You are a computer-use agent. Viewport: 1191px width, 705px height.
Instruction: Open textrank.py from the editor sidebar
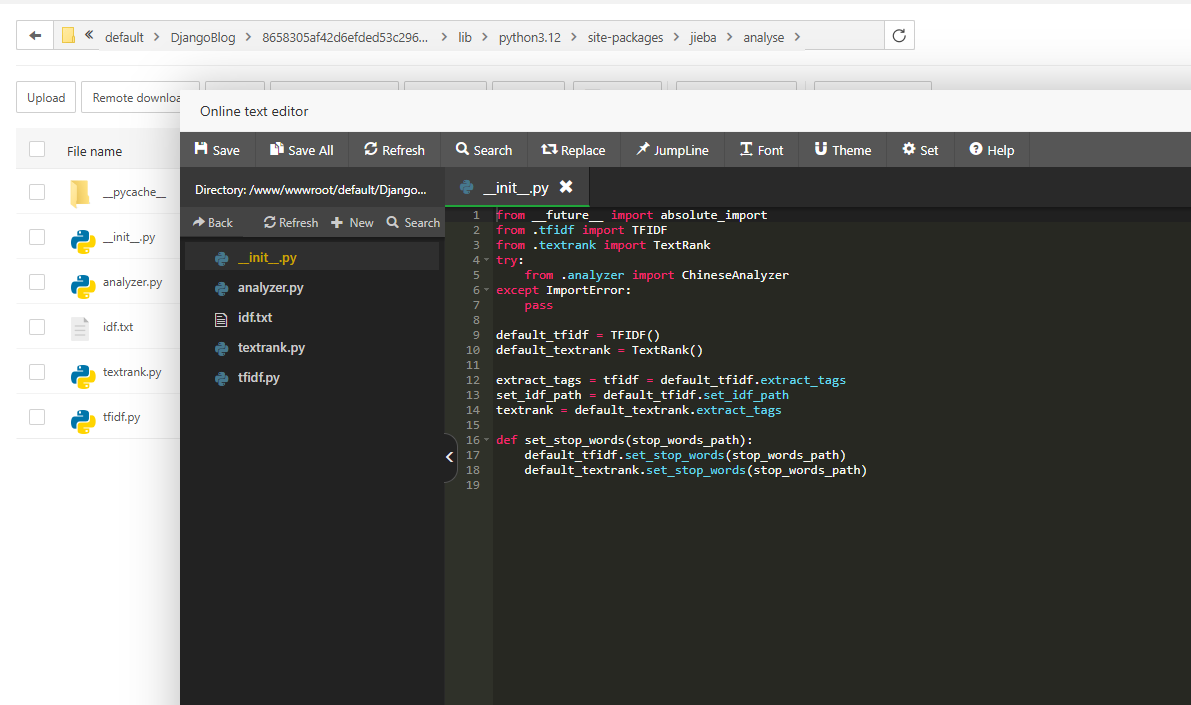coord(271,348)
